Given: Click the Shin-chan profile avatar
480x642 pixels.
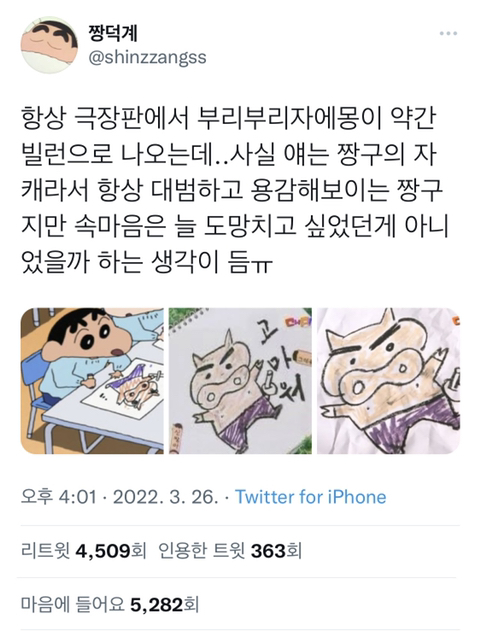Looking at the screenshot, I should (49, 45).
